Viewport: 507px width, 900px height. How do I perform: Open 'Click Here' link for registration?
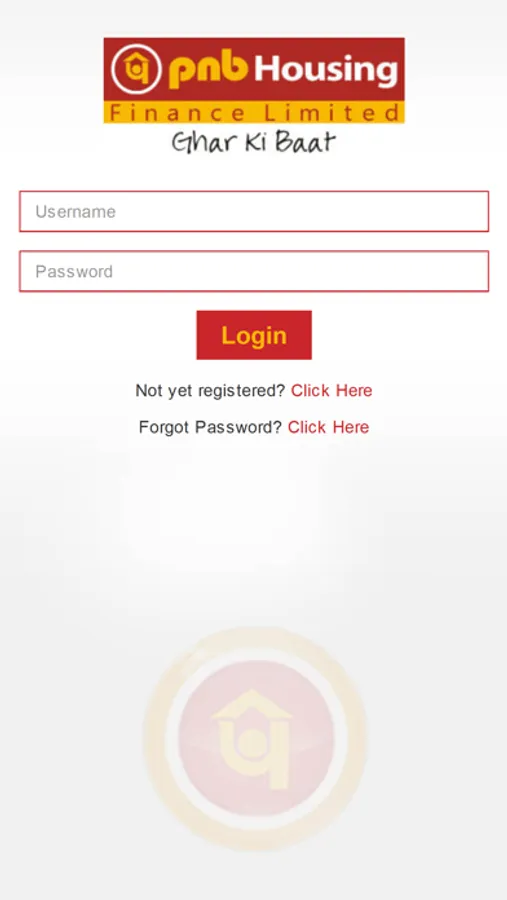331,391
